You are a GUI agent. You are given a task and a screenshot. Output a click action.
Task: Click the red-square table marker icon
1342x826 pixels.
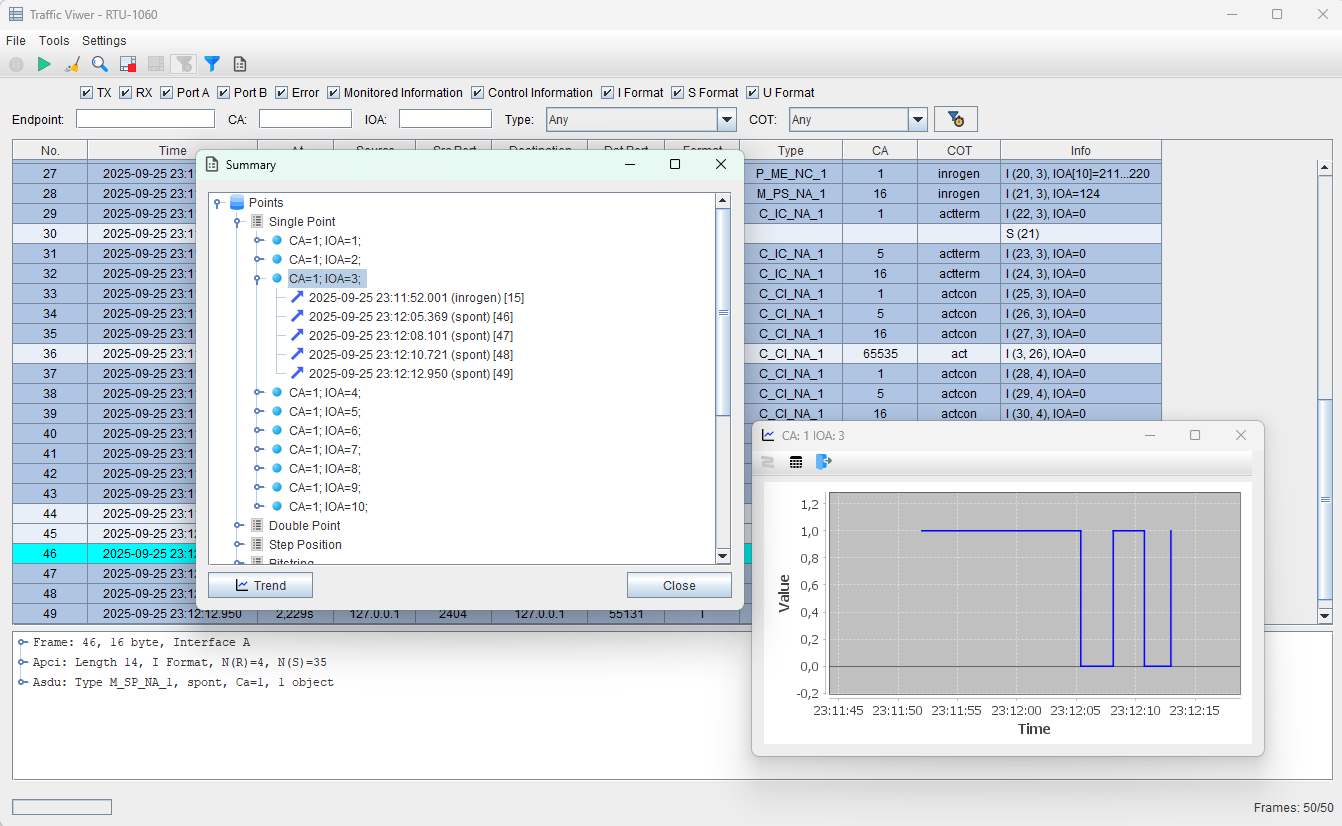128,64
